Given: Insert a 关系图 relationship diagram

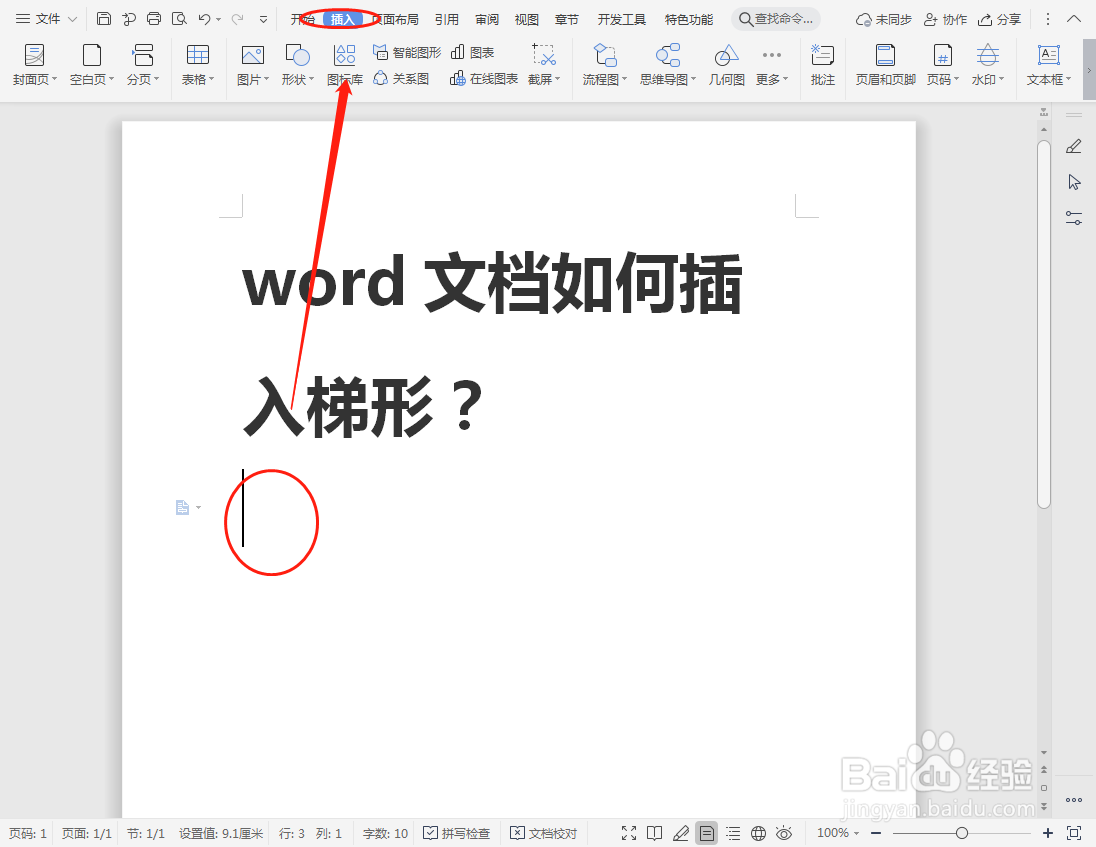Looking at the screenshot, I should tap(401, 78).
